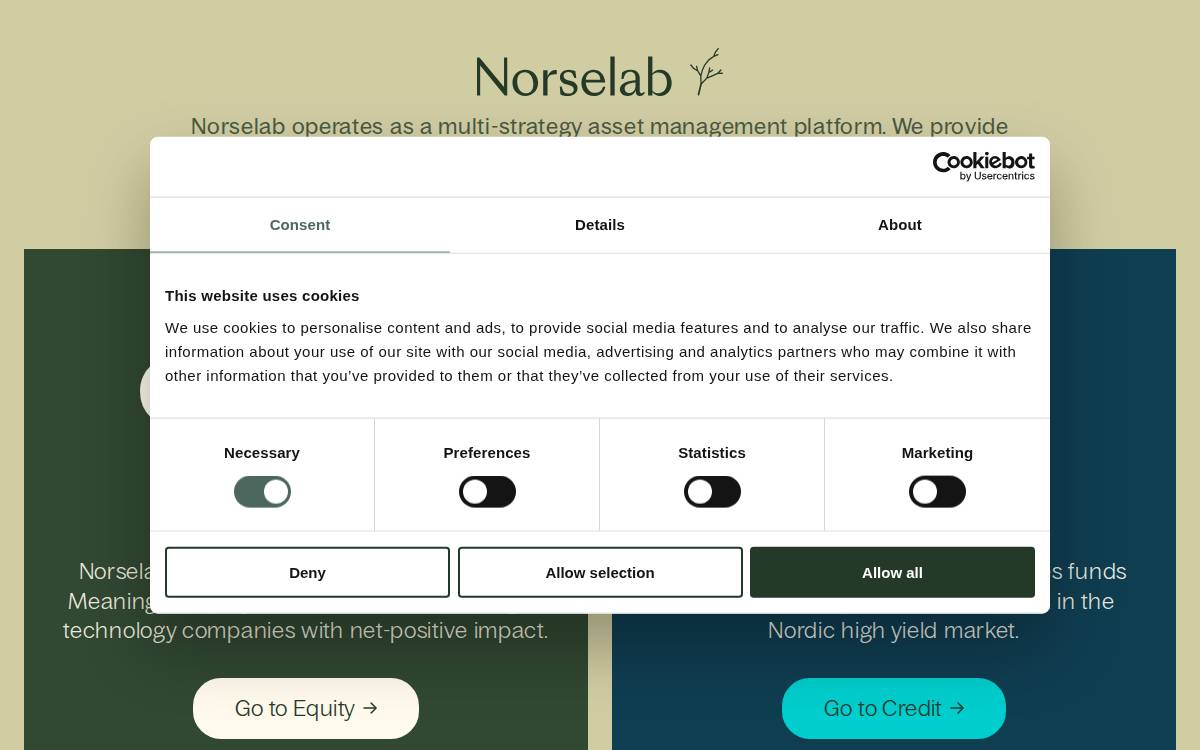The image size is (1200, 750).
Task: Click 'technology companies with net-positive impact.' text
Action: tap(306, 631)
